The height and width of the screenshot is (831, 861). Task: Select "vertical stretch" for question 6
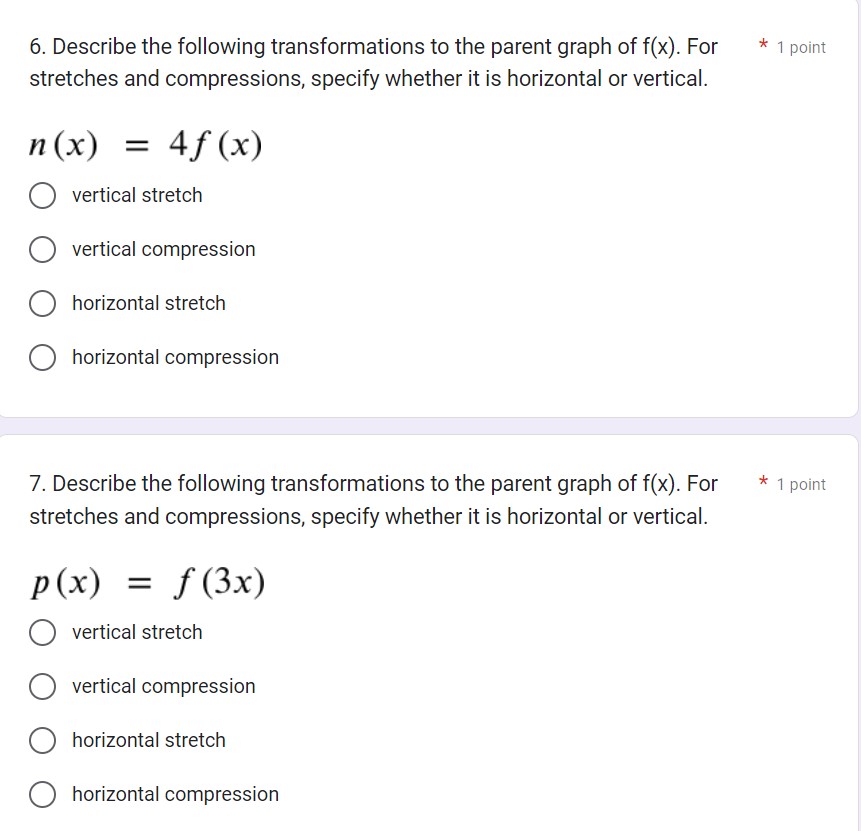[42, 195]
